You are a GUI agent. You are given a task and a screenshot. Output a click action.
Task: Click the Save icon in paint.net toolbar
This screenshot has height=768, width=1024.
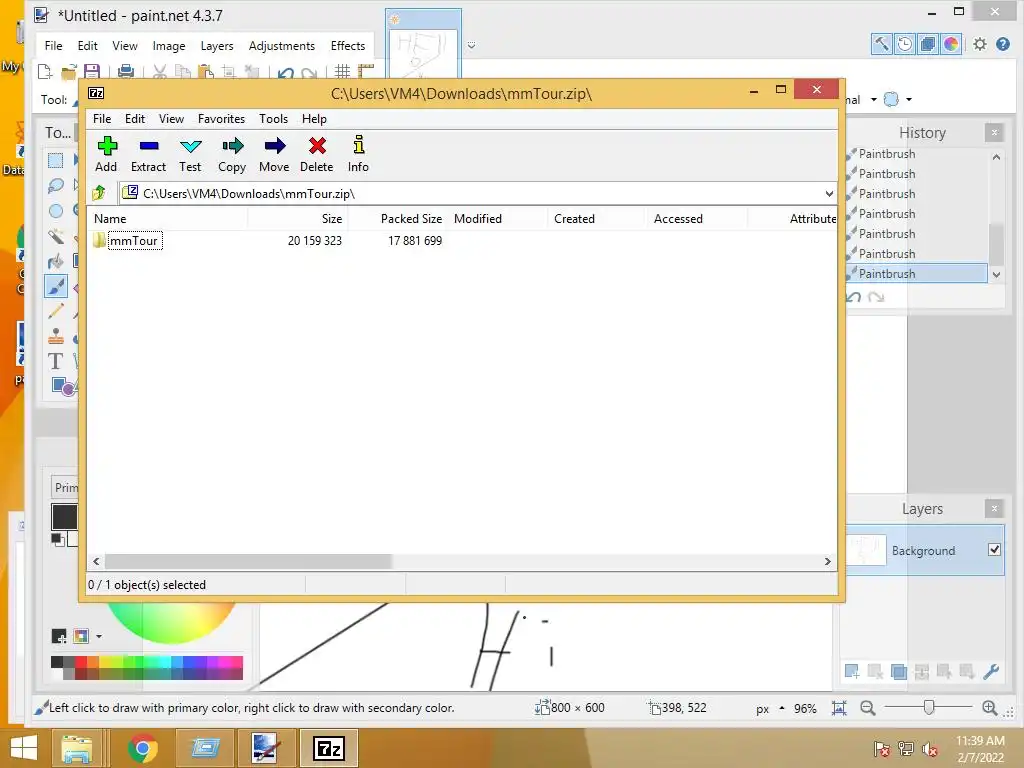92,71
